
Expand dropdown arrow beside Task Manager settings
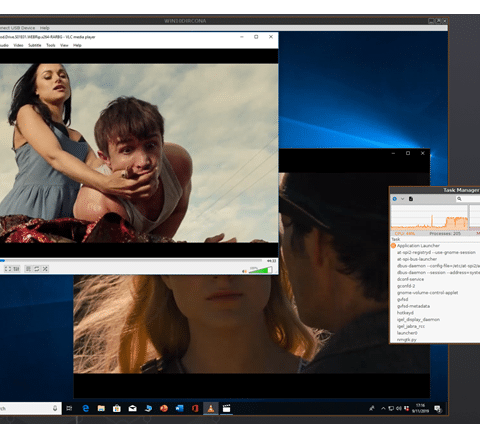click(402, 199)
